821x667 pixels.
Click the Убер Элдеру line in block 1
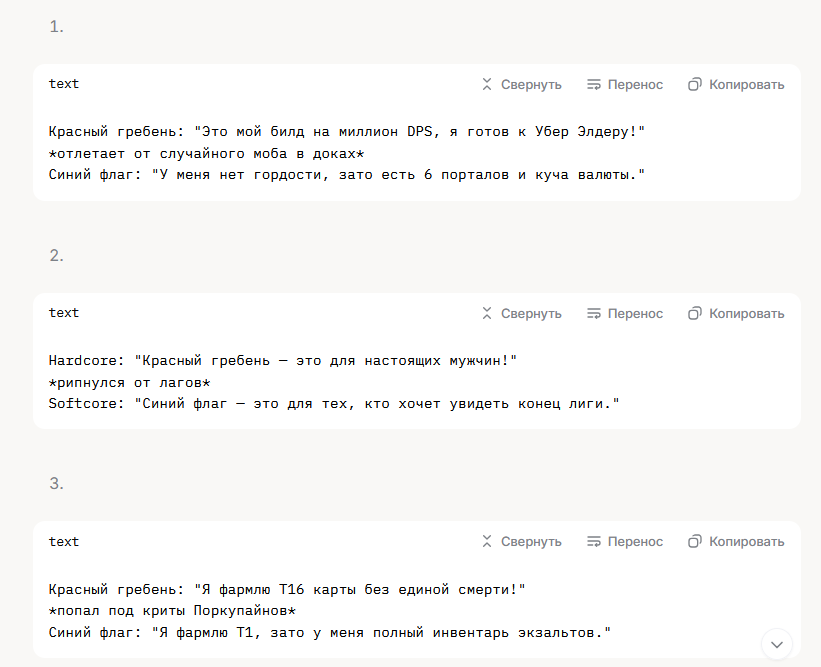coord(347,131)
